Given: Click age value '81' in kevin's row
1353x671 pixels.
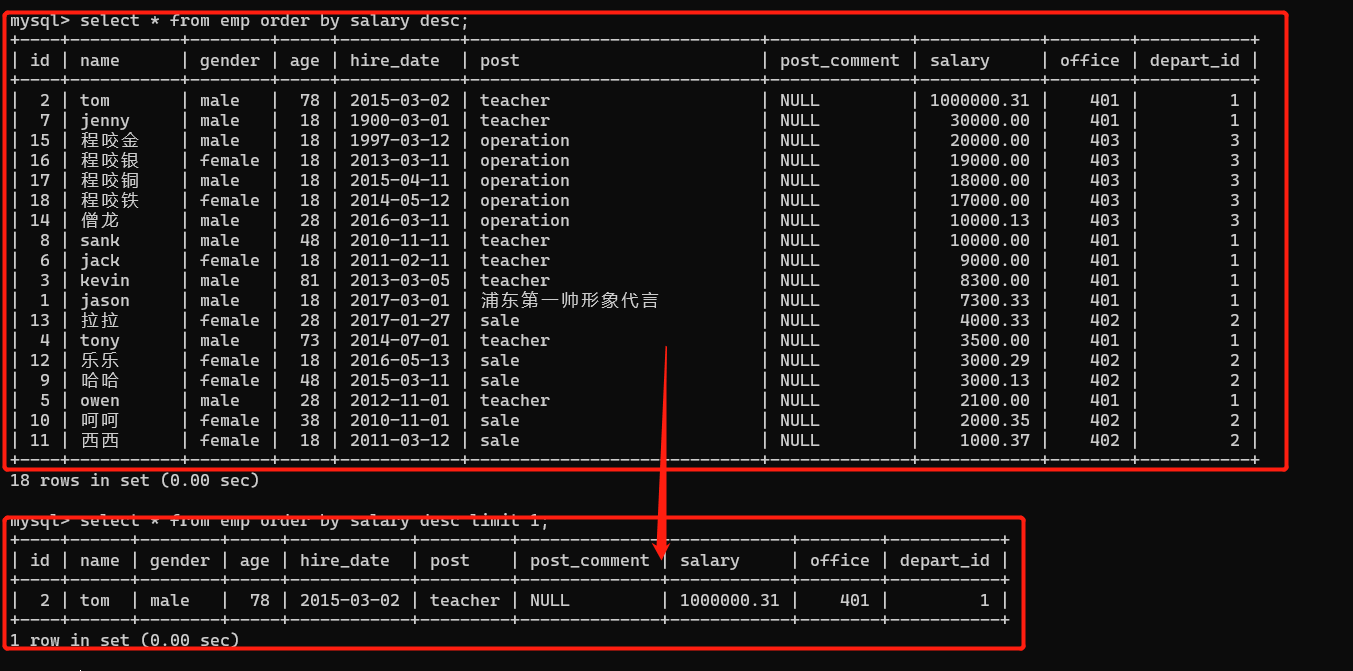Looking at the screenshot, I should tap(310, 280).
